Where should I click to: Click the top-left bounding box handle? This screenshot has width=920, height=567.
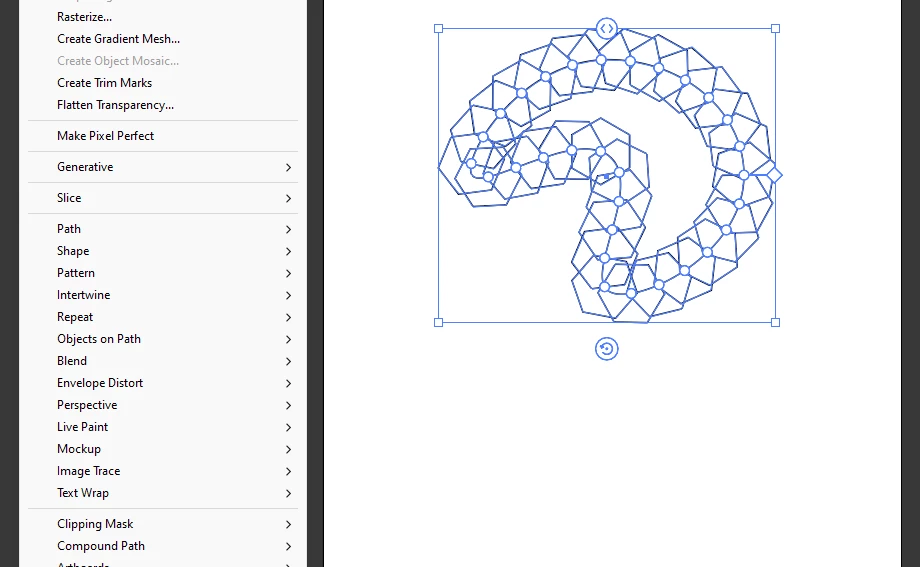tap(438, 28)
